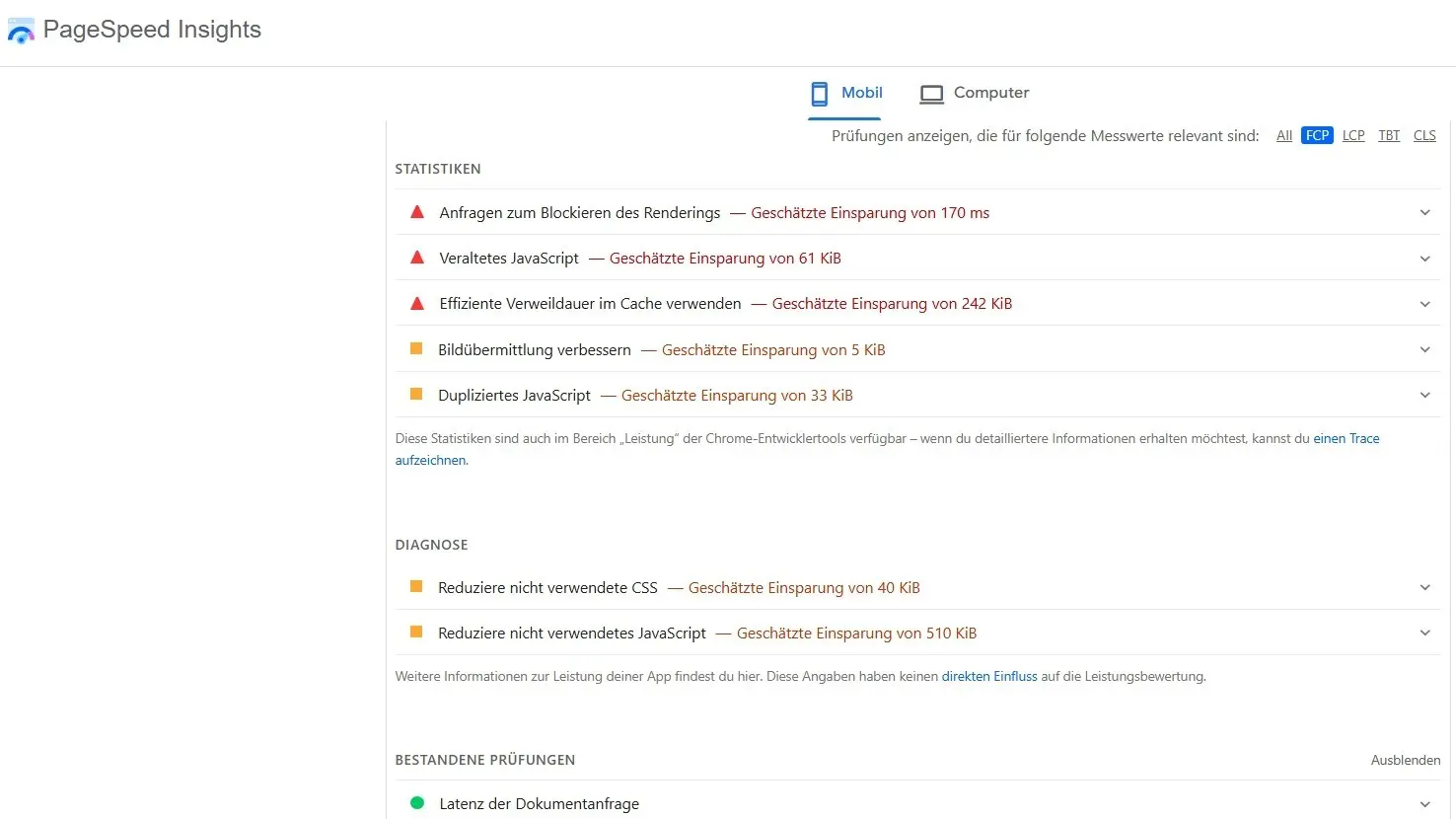Viewport: 1456px width, 819px height.
Task: Select the Mobil tab
Action: coord(861,93)
